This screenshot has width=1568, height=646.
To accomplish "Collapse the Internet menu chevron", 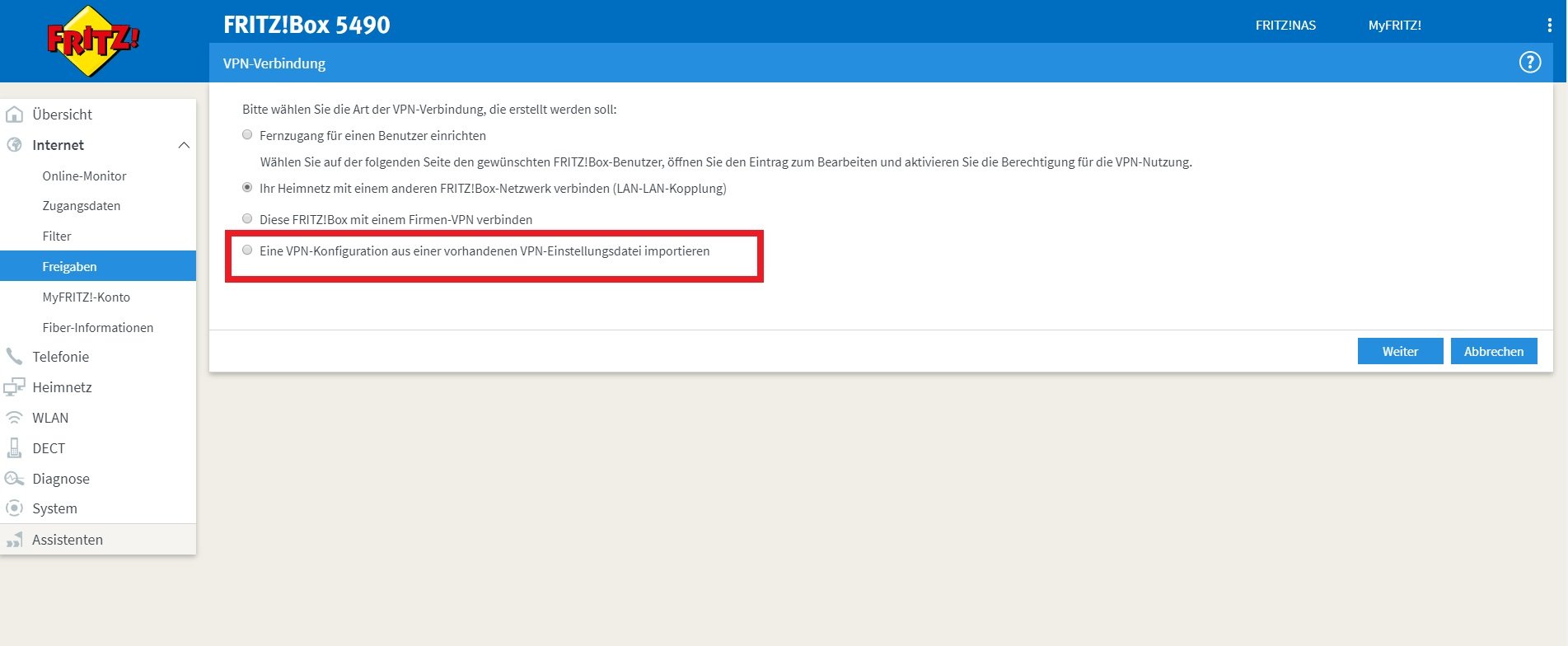I will (184, 145).
